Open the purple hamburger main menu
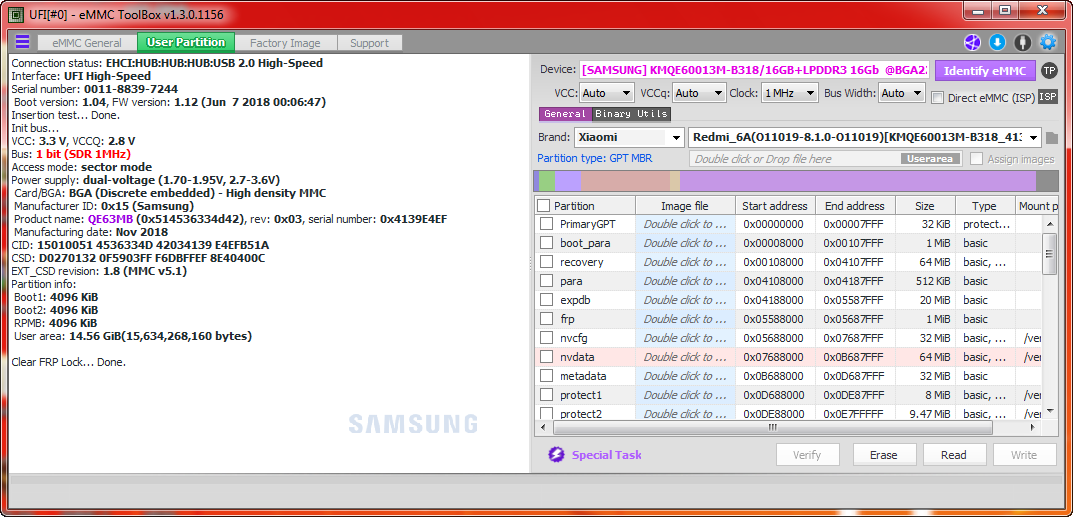This screenshot has height=517, width=1073. tap(23, 42)
